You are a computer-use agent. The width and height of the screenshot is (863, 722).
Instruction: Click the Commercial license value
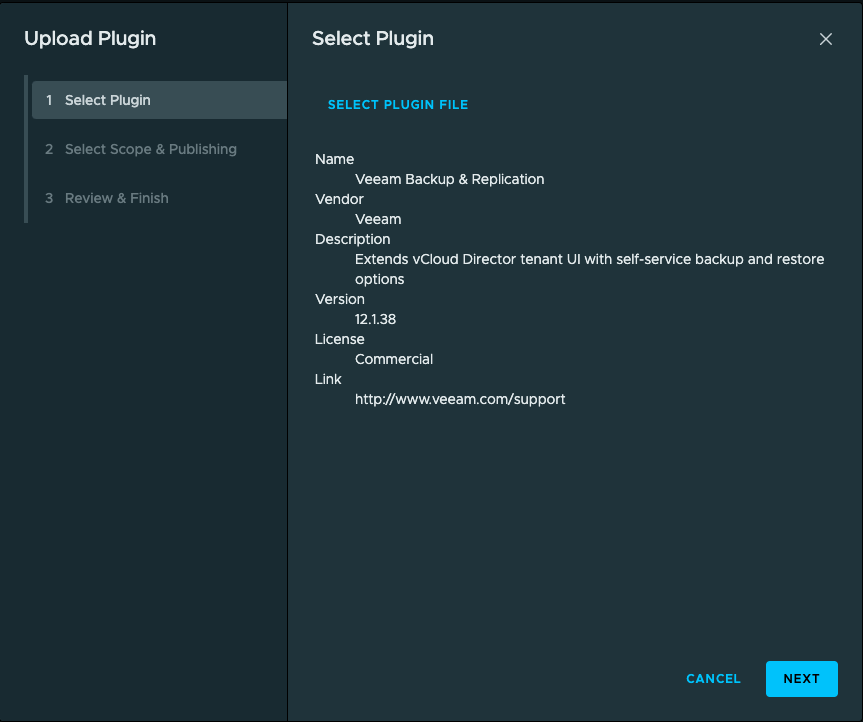pos(394,359)
